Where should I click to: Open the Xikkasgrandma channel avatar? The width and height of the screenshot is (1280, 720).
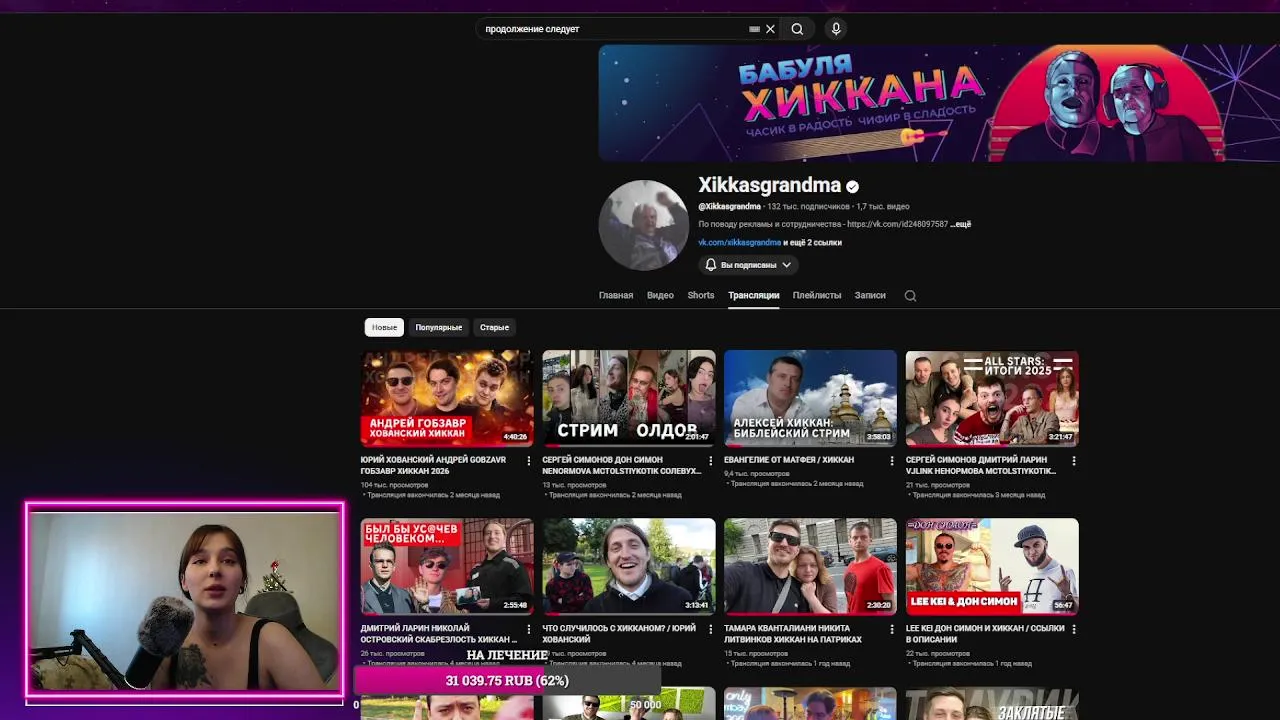click(x=643, y=225)
